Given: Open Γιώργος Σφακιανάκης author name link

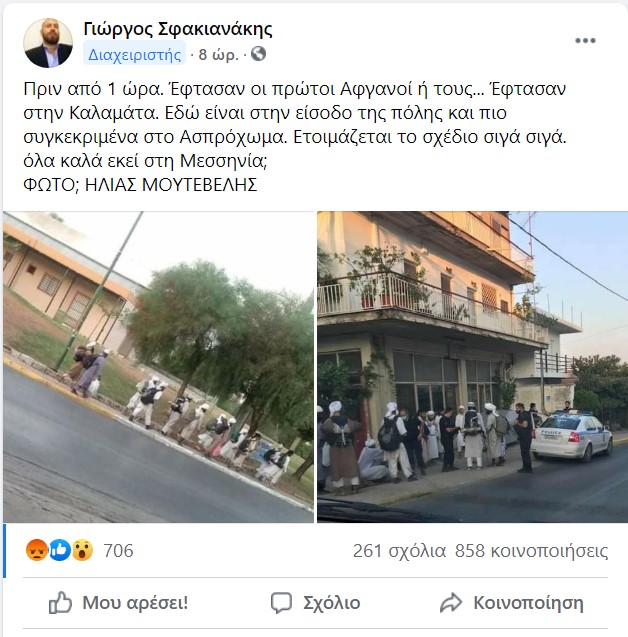Looking at the screenshot, I should coord(178,29).
